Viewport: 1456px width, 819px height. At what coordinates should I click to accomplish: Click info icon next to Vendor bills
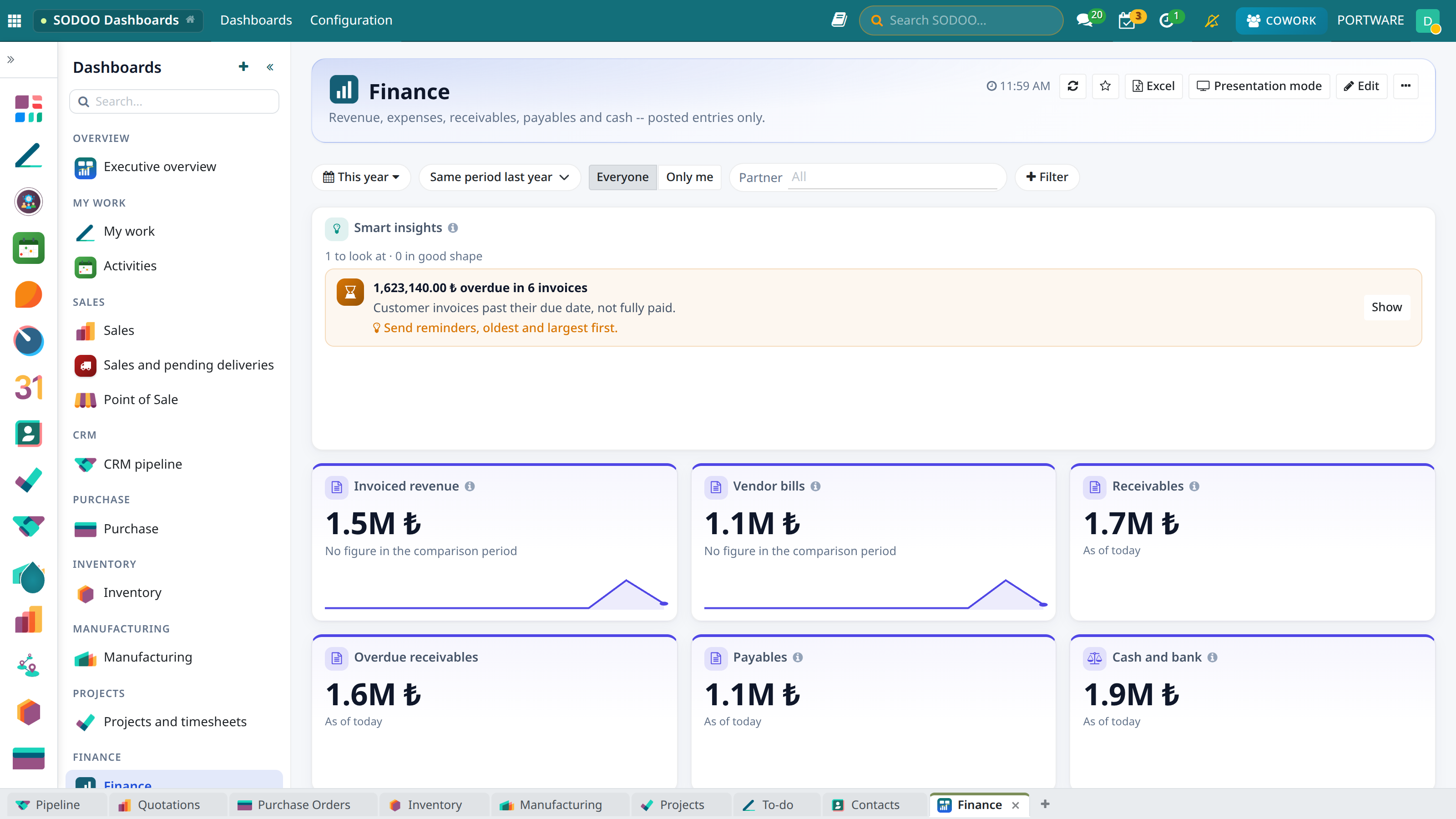(x=816, y=486)
